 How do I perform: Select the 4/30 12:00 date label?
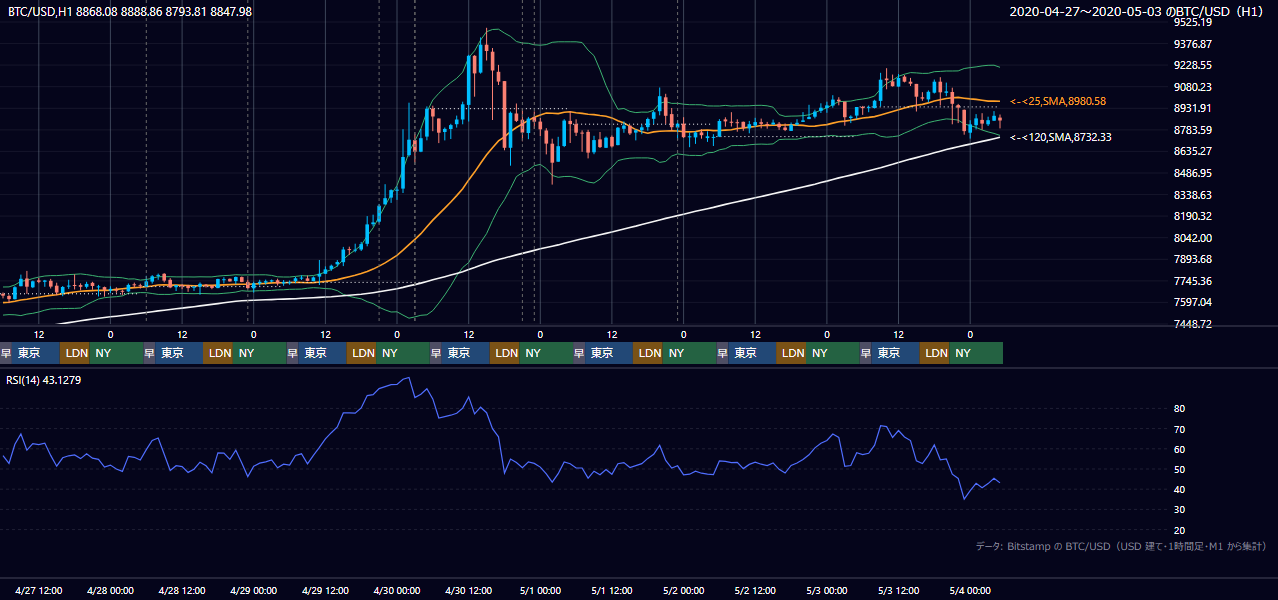[468, 590]
